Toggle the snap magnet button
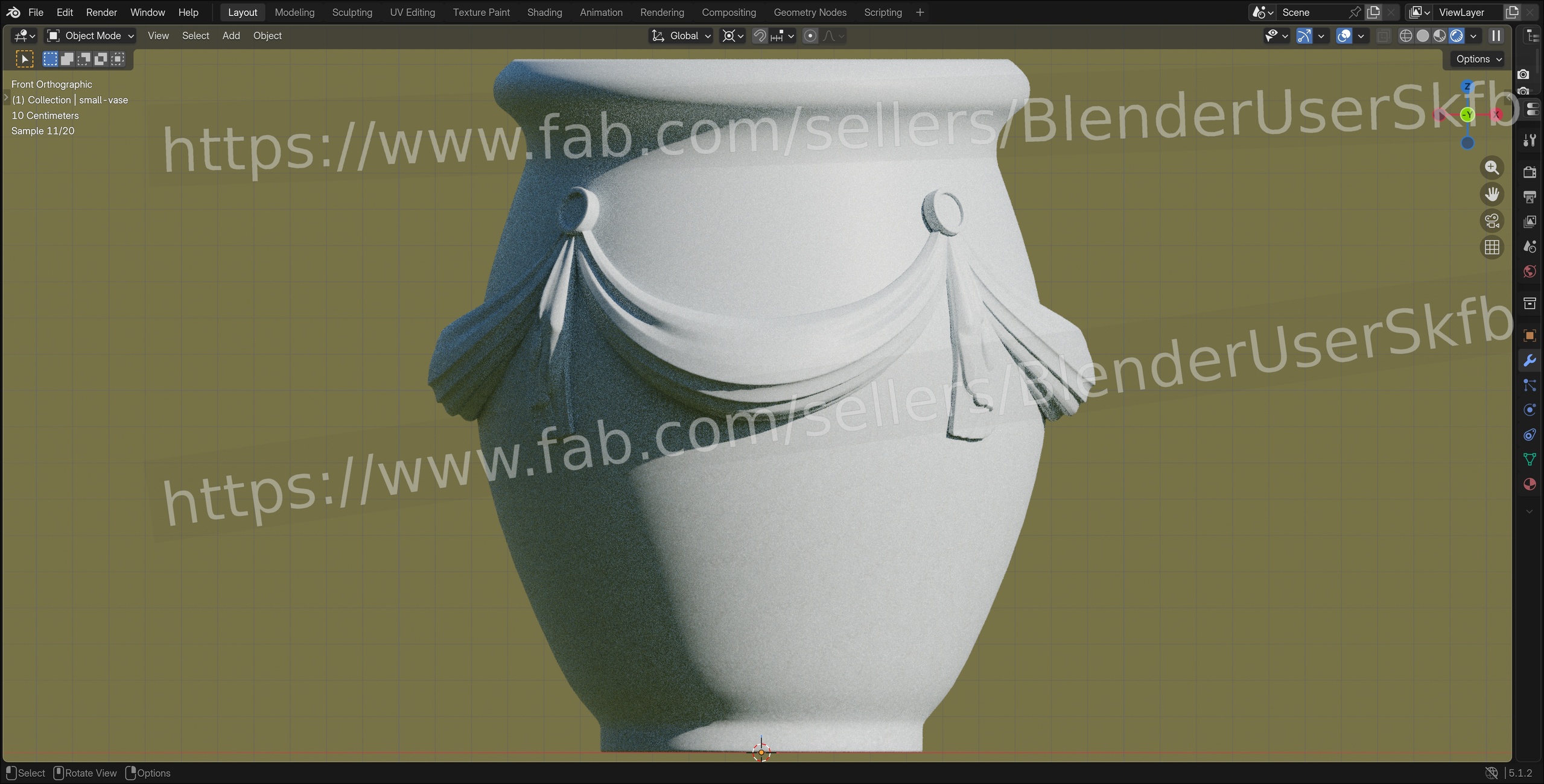This screenshot has width=1544, height=784. [760, 36]
